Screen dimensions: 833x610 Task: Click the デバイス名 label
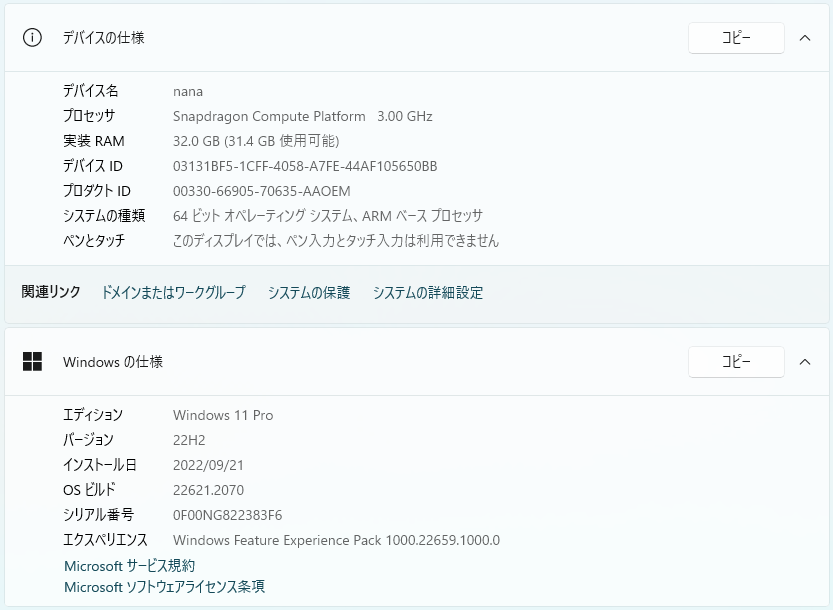pyautogui.click(x=90, y=91)
